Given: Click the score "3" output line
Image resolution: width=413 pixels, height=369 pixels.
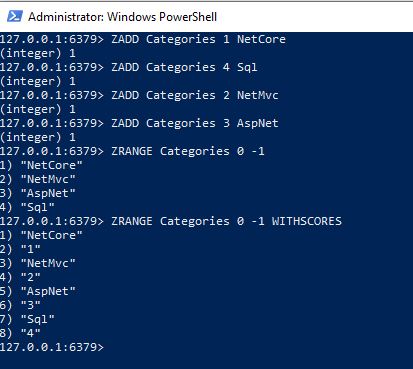Looking at the screenshot, I should [x=20, y=305].
